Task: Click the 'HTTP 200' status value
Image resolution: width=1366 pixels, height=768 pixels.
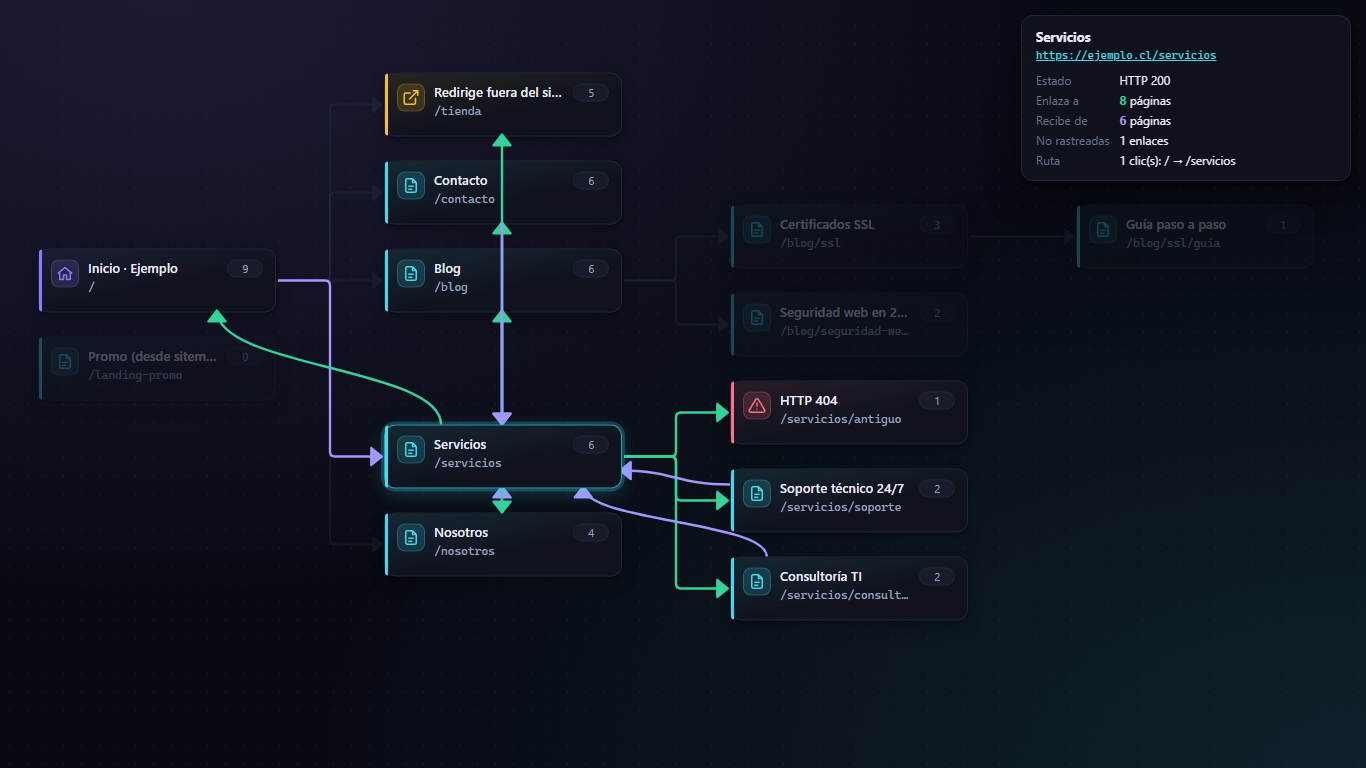Action: click(1145, 81)
